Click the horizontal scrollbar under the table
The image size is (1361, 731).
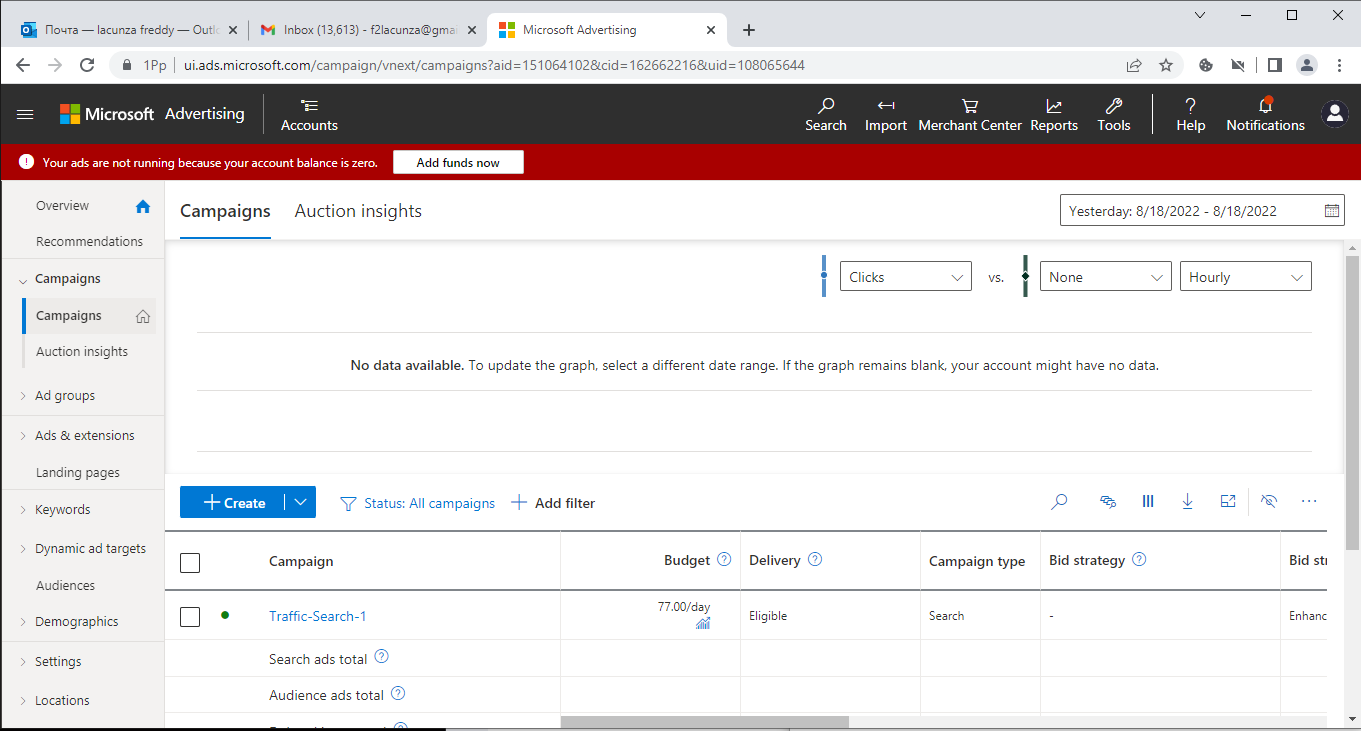pyautogui.click(x=704, y=722)
